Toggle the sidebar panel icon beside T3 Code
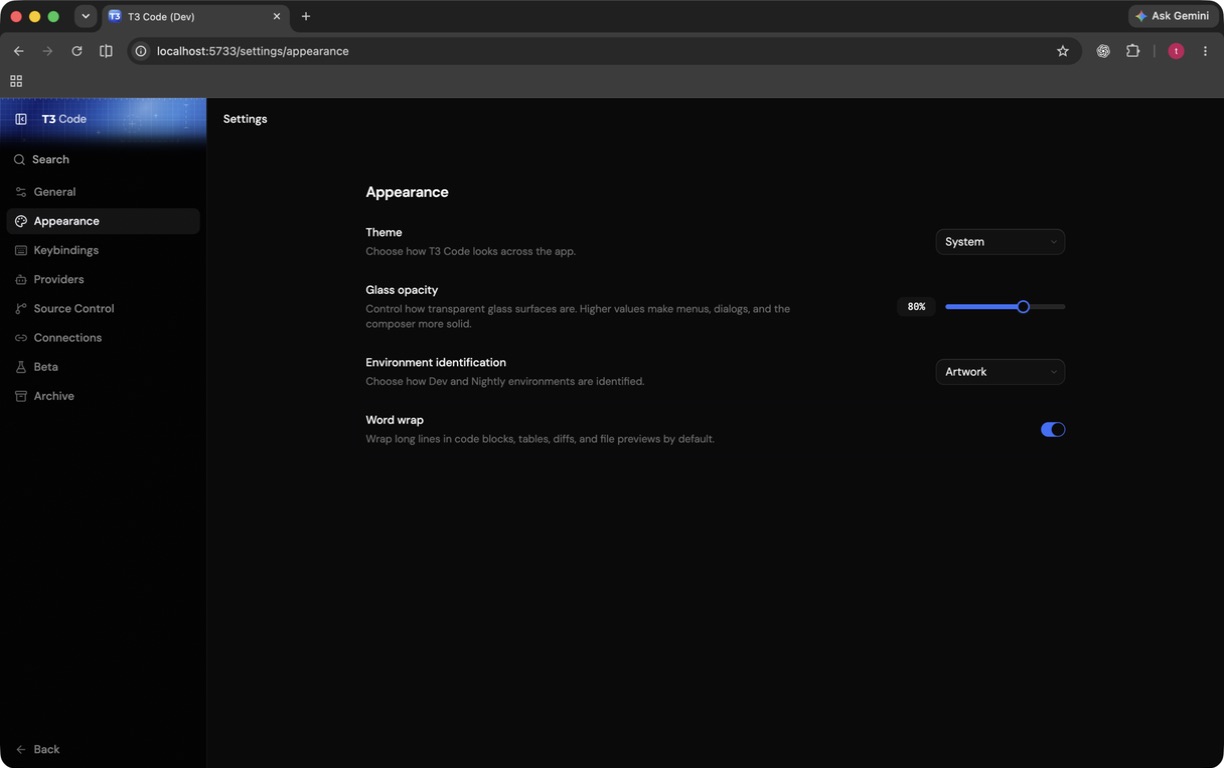 click(x=21, y=119)
